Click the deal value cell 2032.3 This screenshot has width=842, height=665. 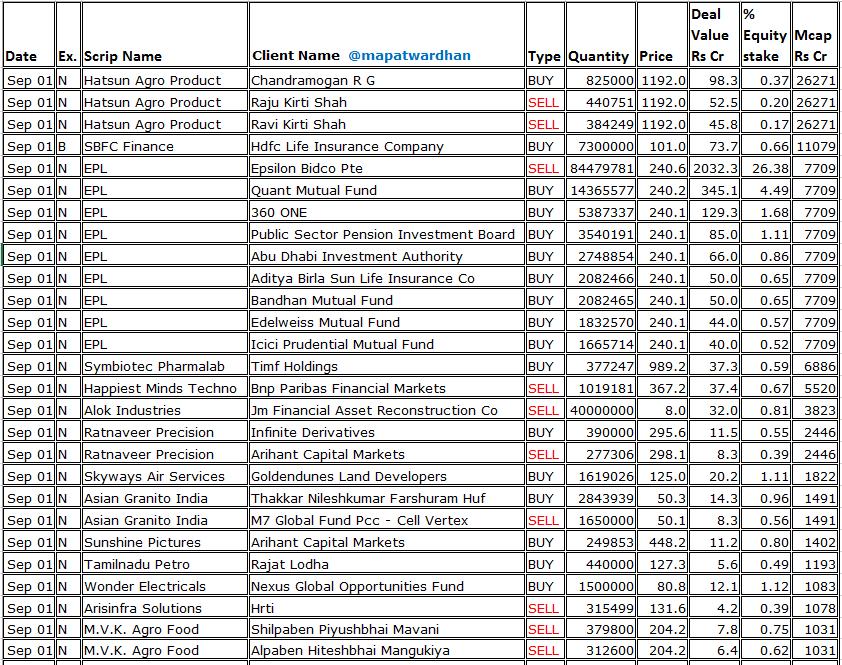coord(714,168)
